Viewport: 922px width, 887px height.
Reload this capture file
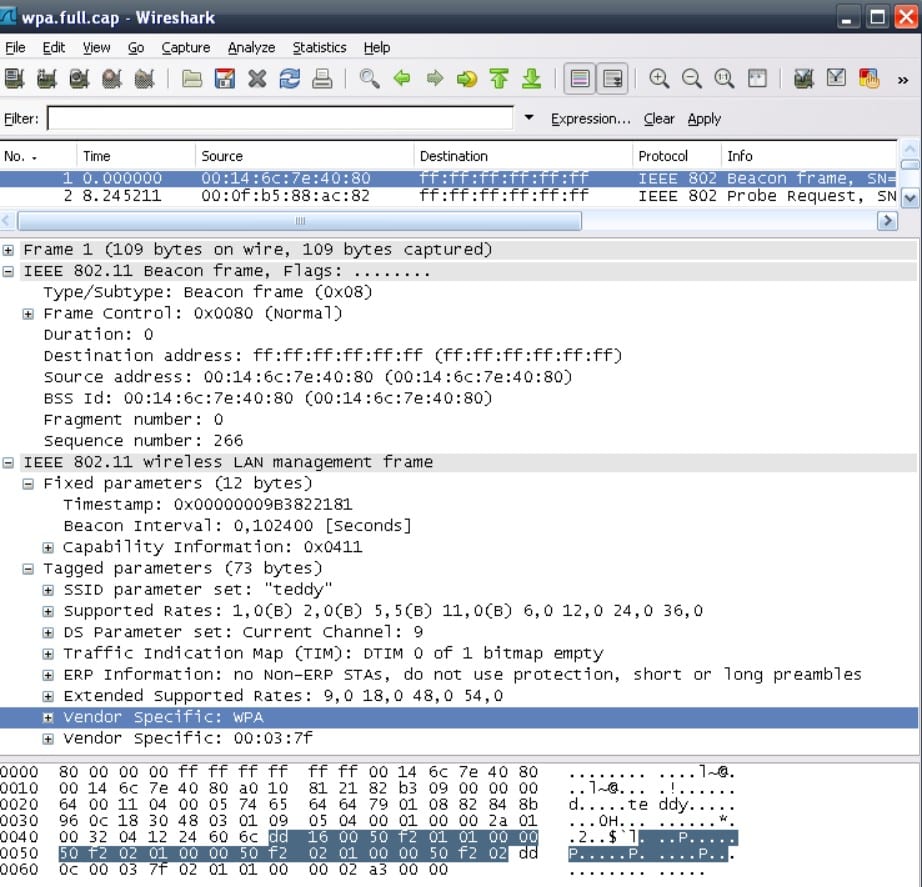coord(289,78)
